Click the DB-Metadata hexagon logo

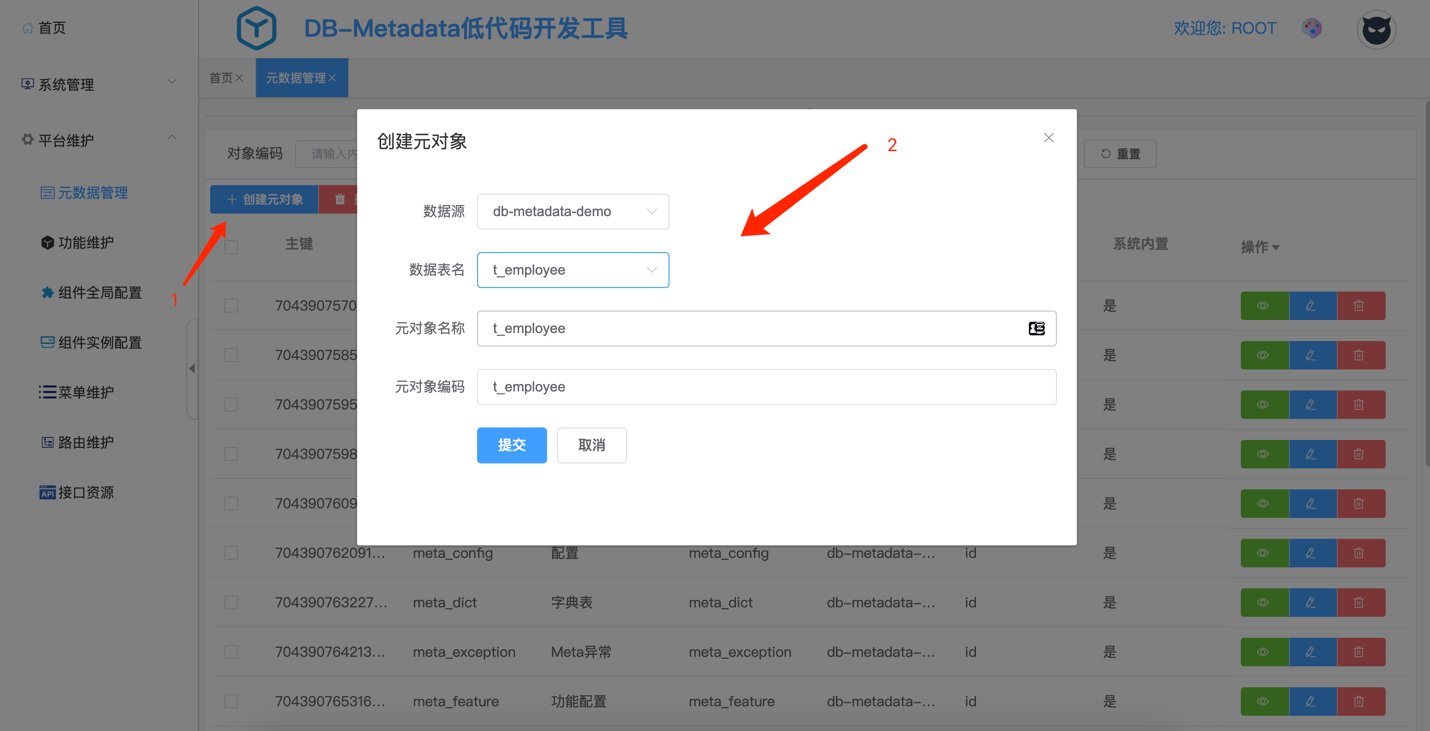(x=256, y=28)
